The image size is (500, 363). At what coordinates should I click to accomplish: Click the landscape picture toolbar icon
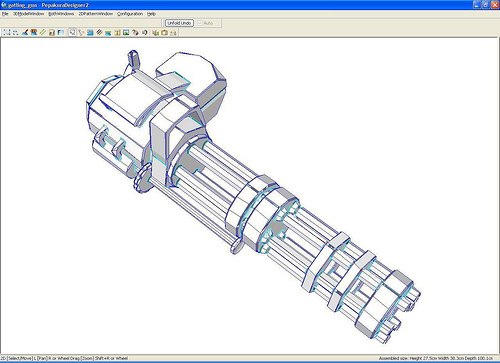coord(126,32)
